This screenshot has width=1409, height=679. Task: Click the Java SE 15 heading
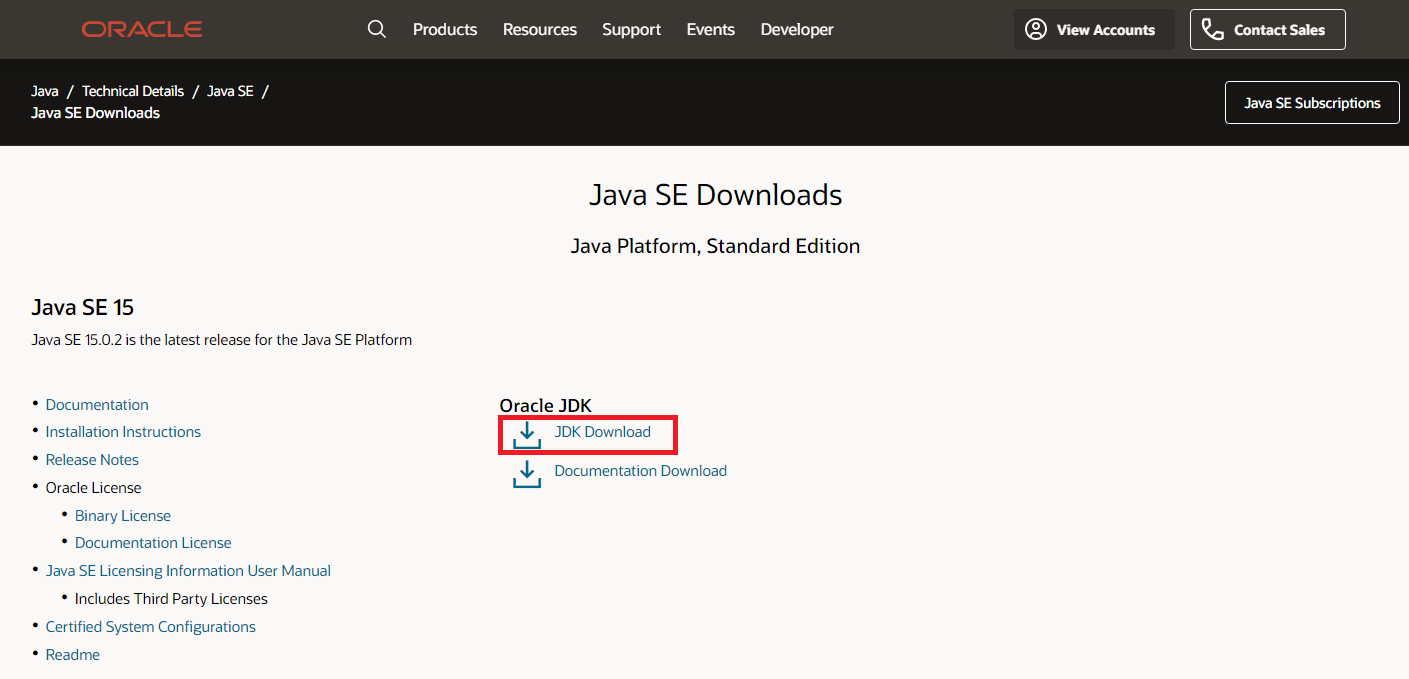pos(83,307)
